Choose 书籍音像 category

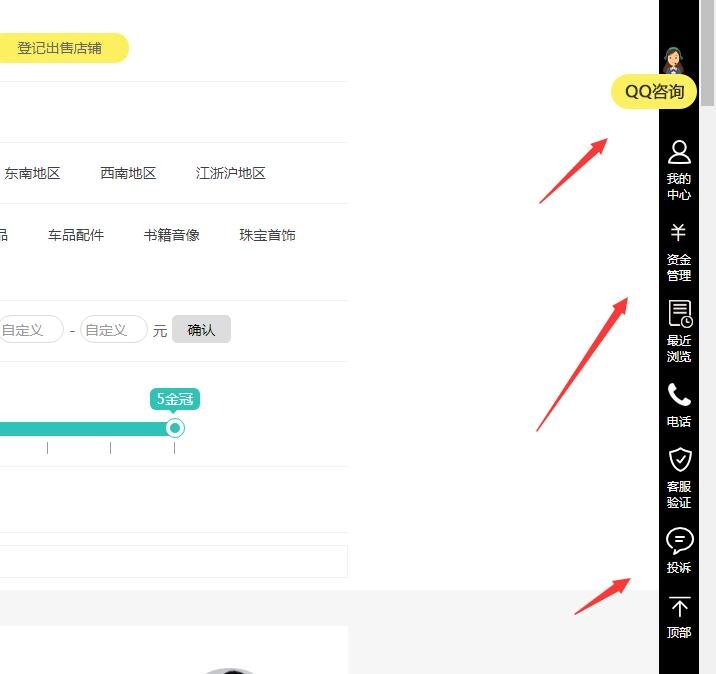point(172,235)
